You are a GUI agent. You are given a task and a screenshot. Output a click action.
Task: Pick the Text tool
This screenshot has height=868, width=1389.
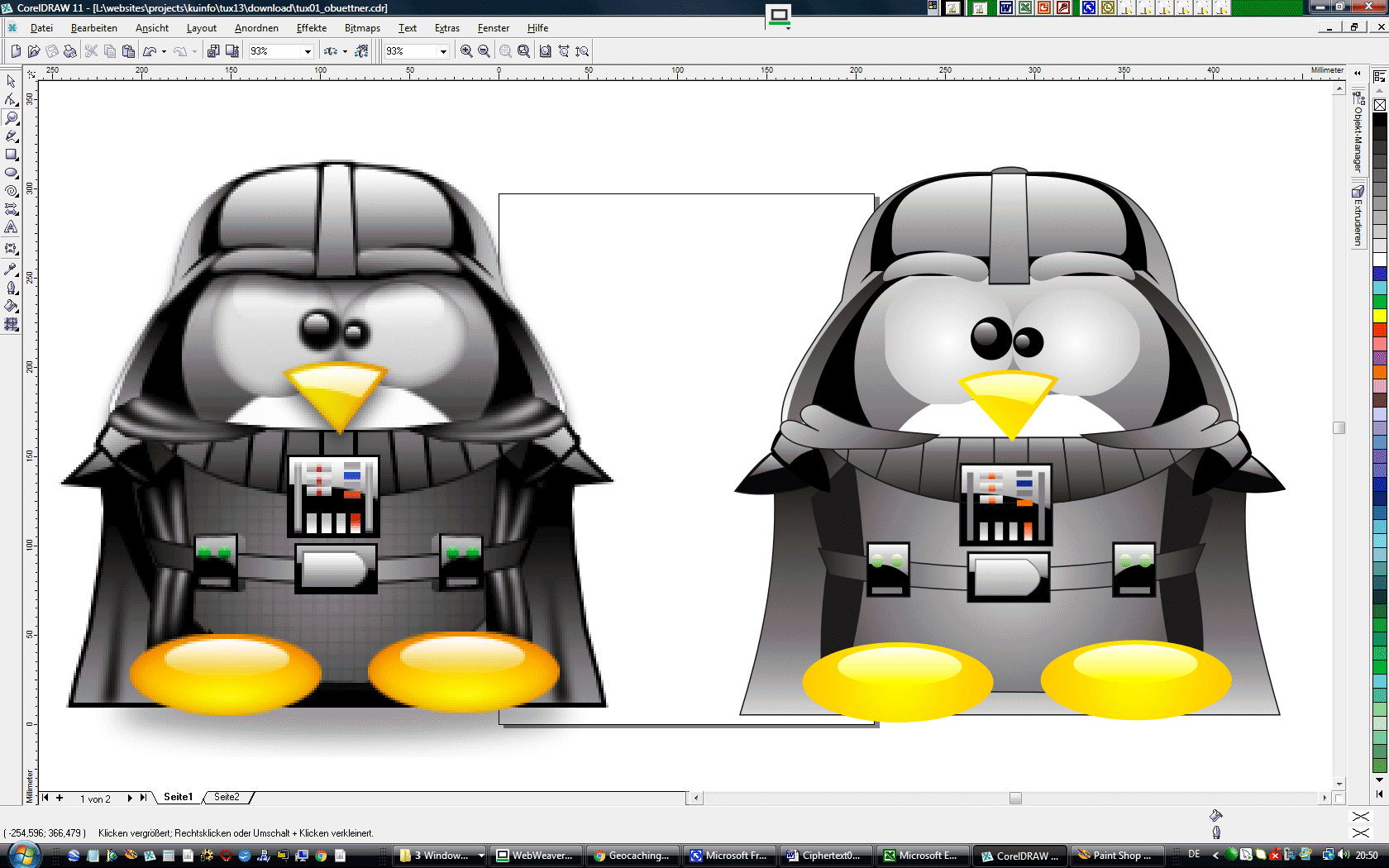click(12, 227)
